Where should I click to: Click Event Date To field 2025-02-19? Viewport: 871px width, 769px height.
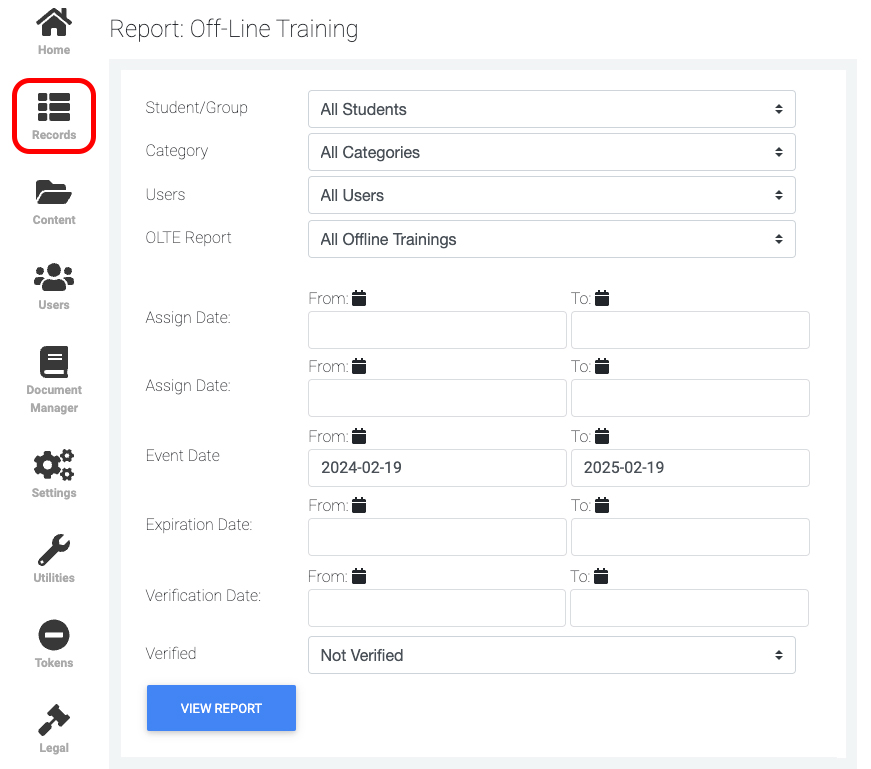(x=690, y=468)
